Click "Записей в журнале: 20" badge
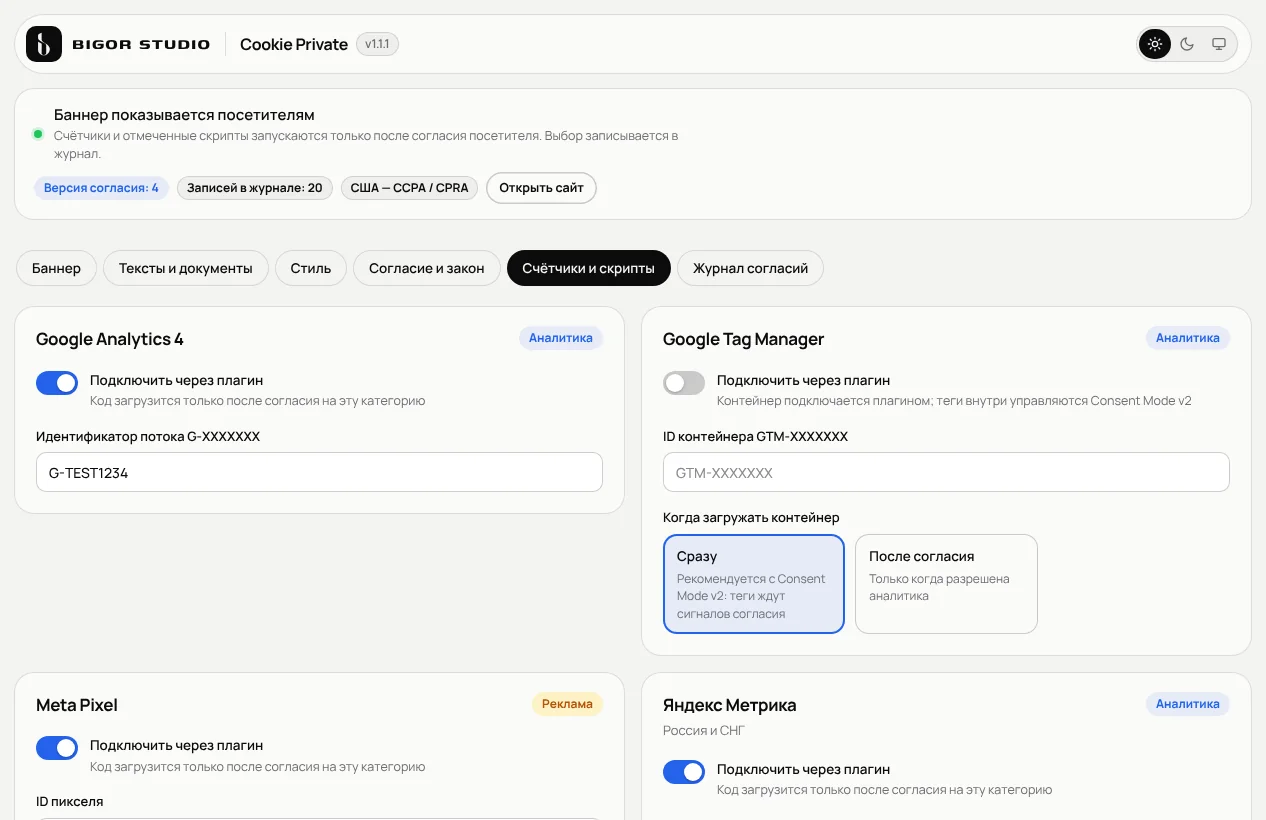Image resolution: width=1266 pixels, height=820 pixels. tap(255, 188)
